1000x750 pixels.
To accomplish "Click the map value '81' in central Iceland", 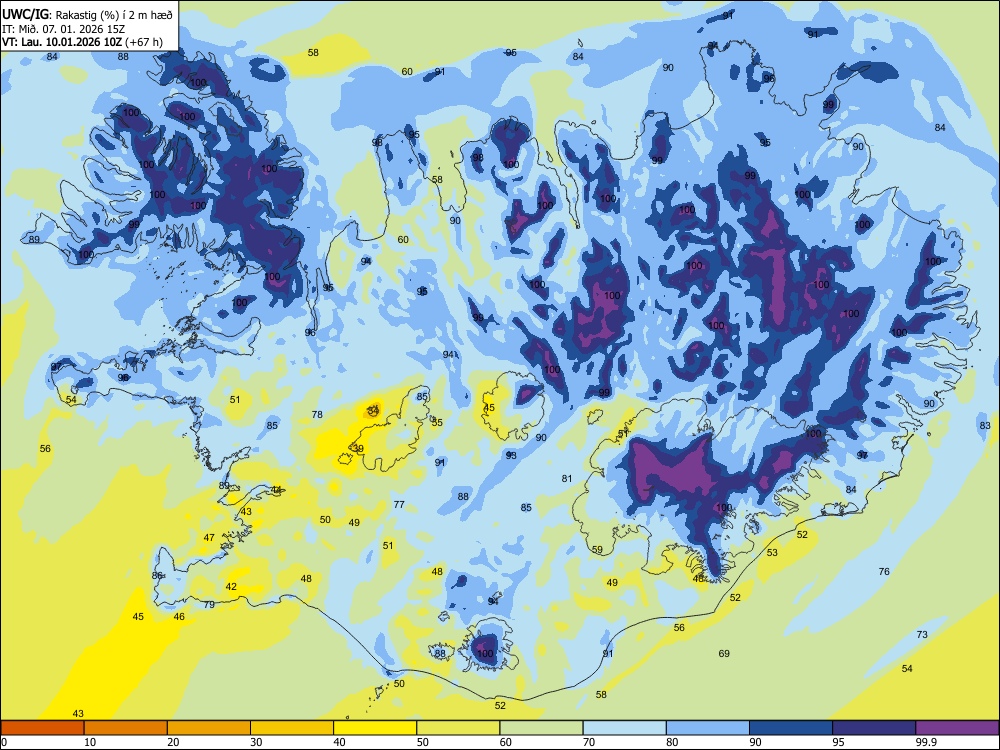I will coord(567,478).
